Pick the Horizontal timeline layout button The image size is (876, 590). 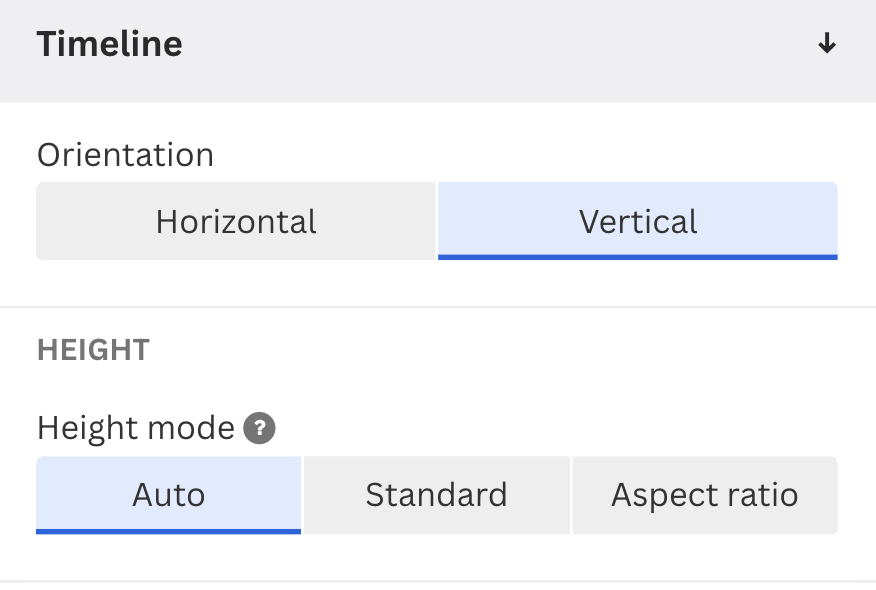point(236,221)
